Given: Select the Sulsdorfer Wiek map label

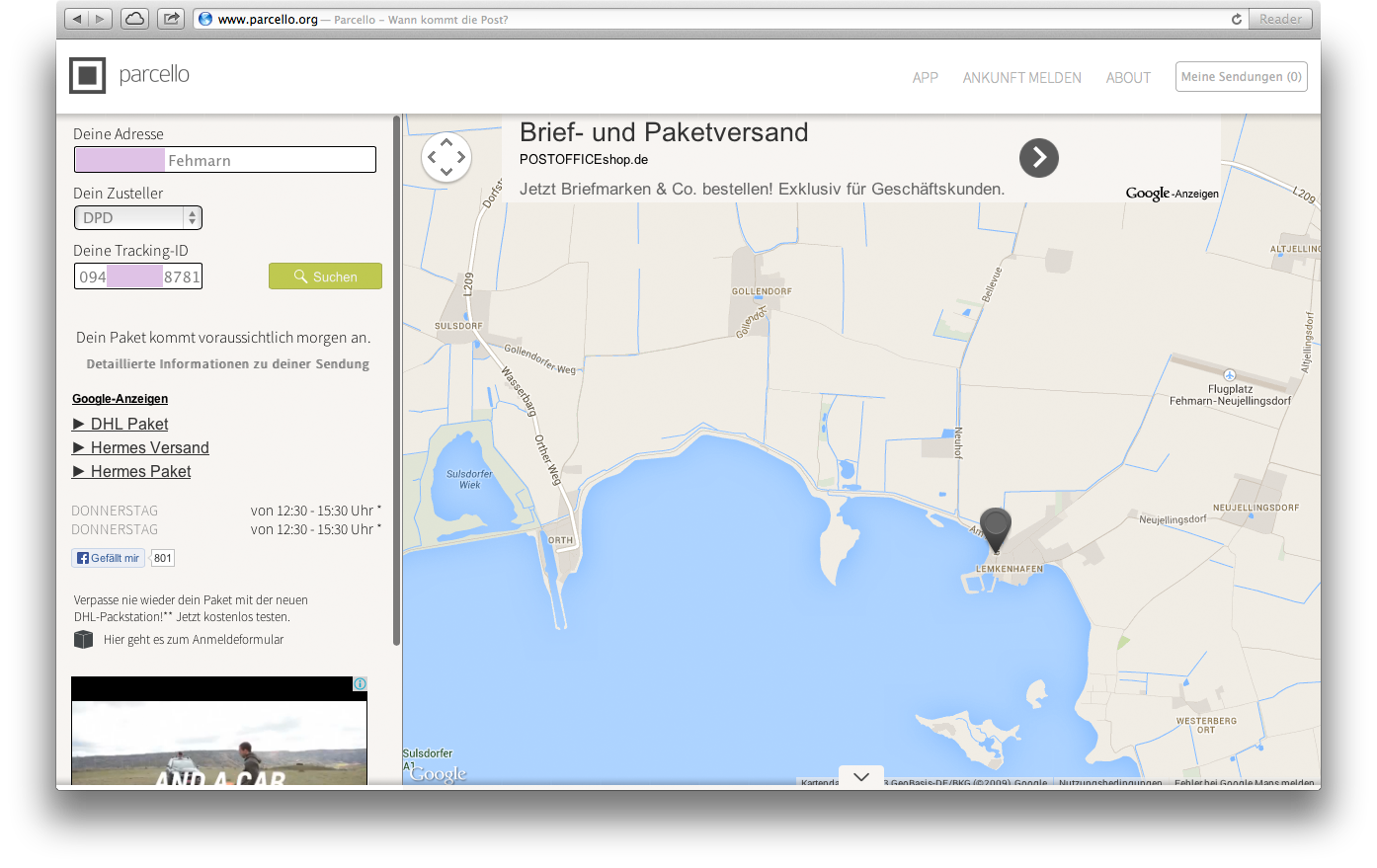Looking at the screenshot, I should [x=469, y=479].
